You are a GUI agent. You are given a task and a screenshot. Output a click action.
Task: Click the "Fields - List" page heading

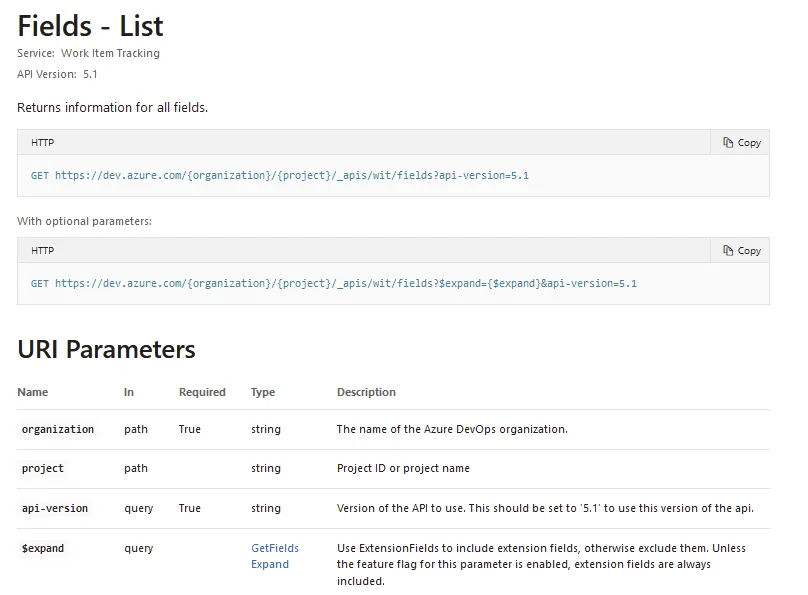[x=90, y=25]
